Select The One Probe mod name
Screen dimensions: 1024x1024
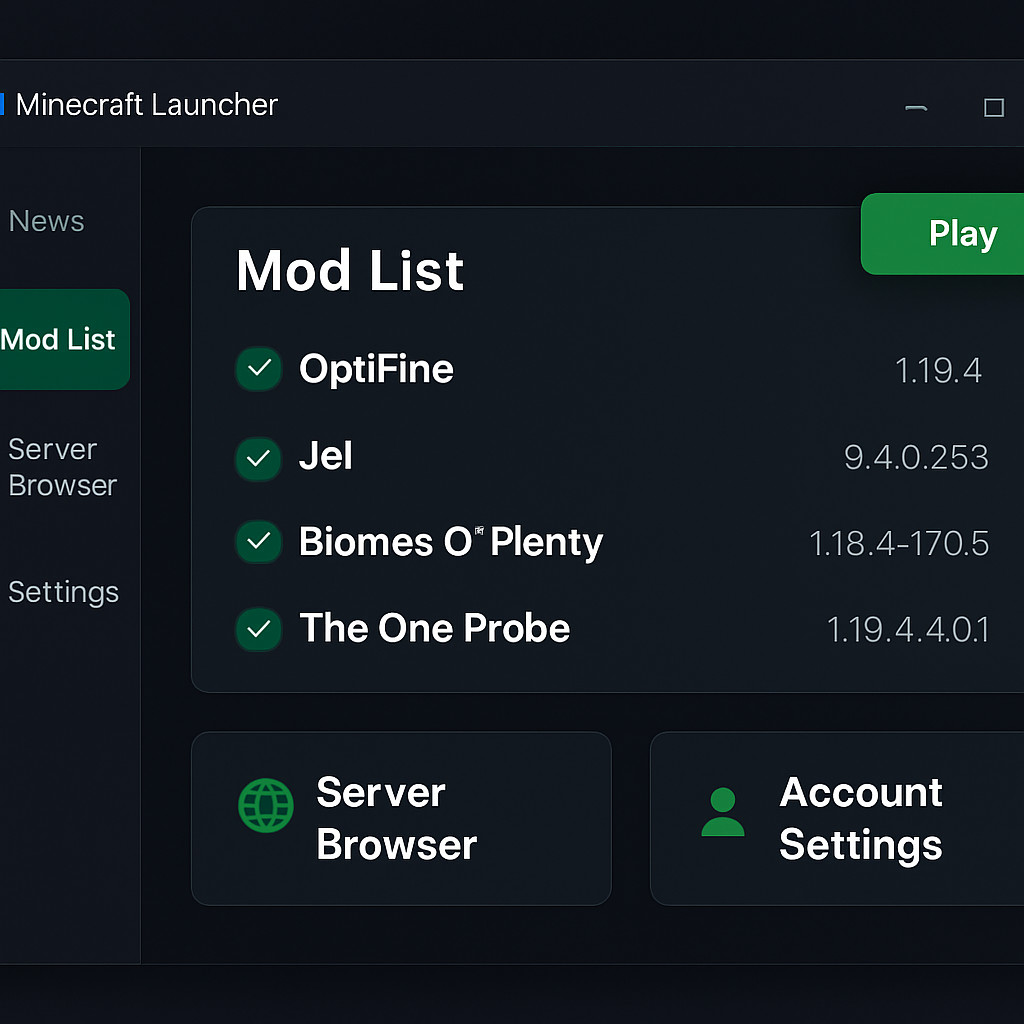pyautogui.click(x=435, y=628)
